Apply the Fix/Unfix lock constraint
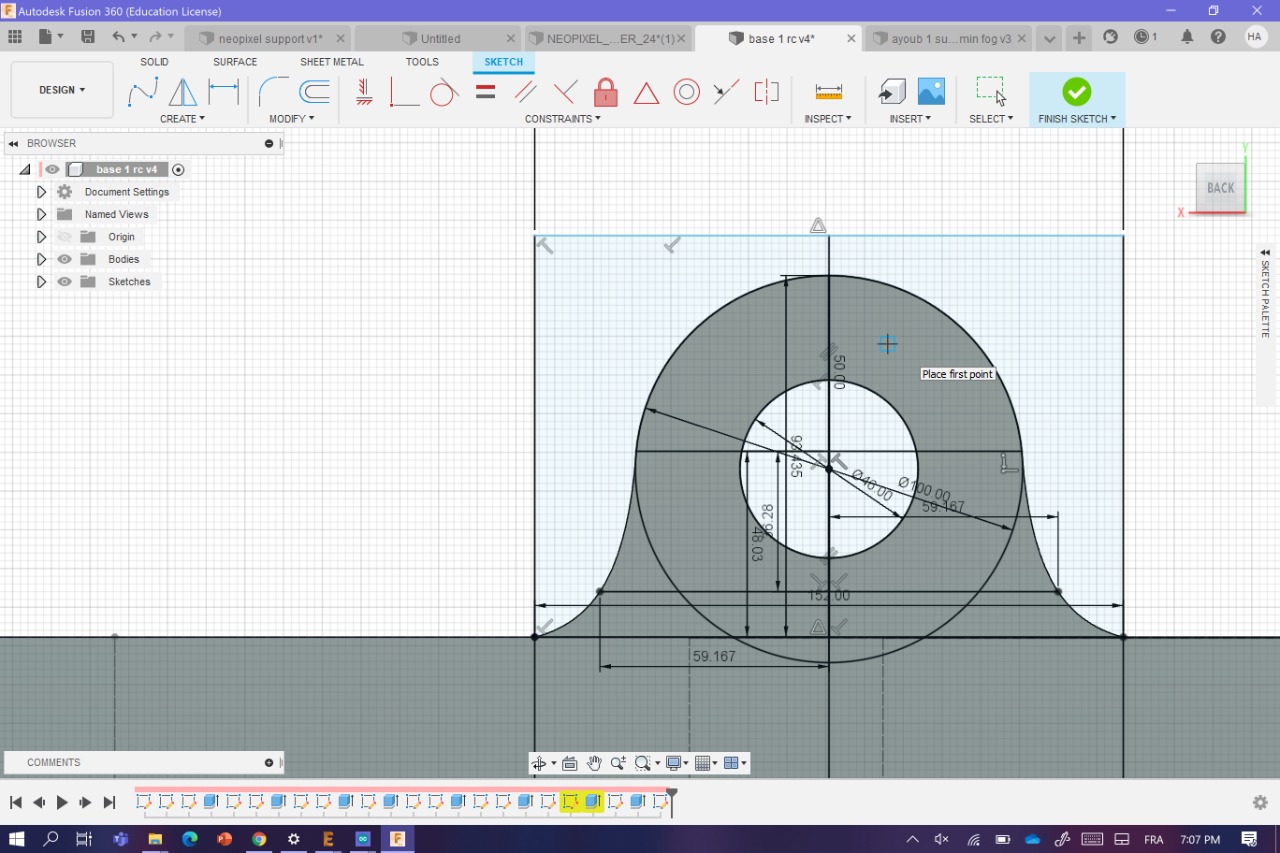The image size is (1280, 853). tap(605, 93)
